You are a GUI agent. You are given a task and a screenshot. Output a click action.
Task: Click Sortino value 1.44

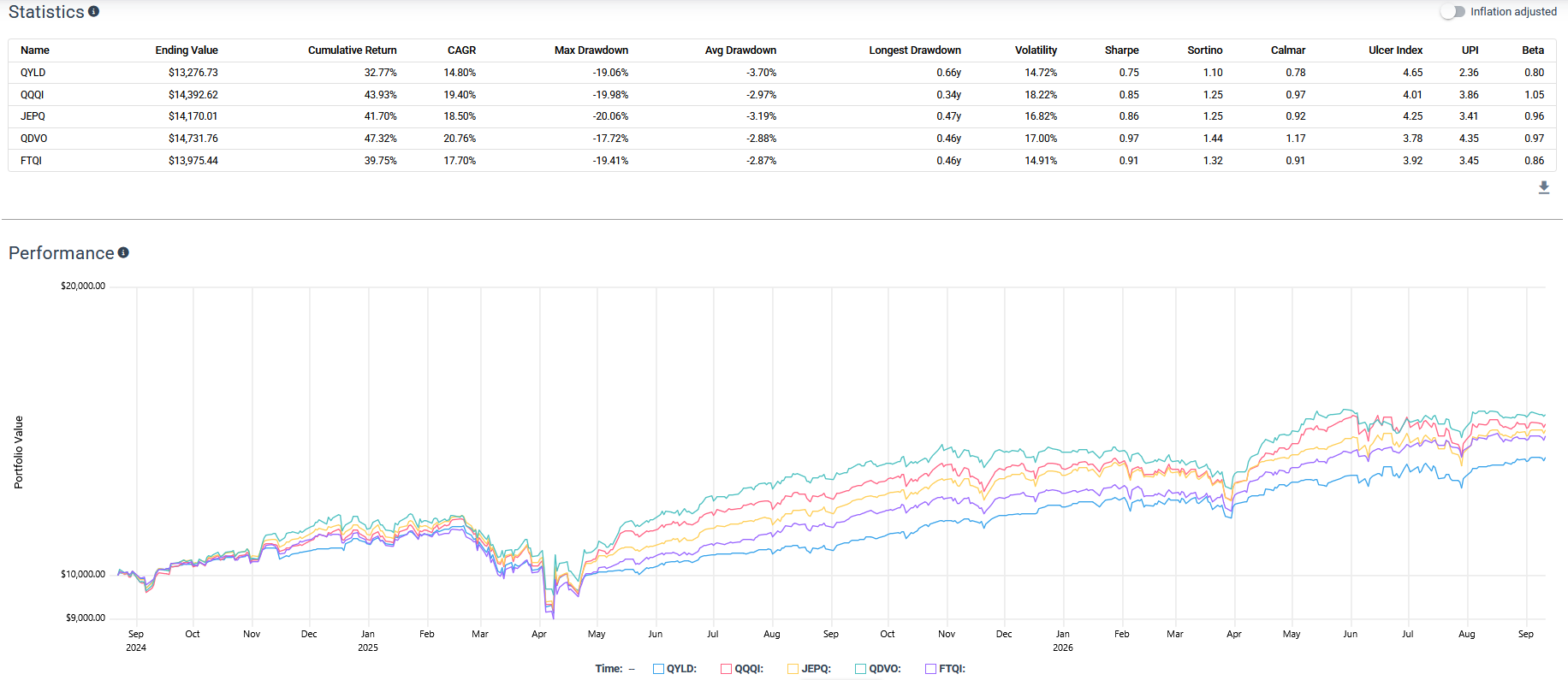point(1213,139)
